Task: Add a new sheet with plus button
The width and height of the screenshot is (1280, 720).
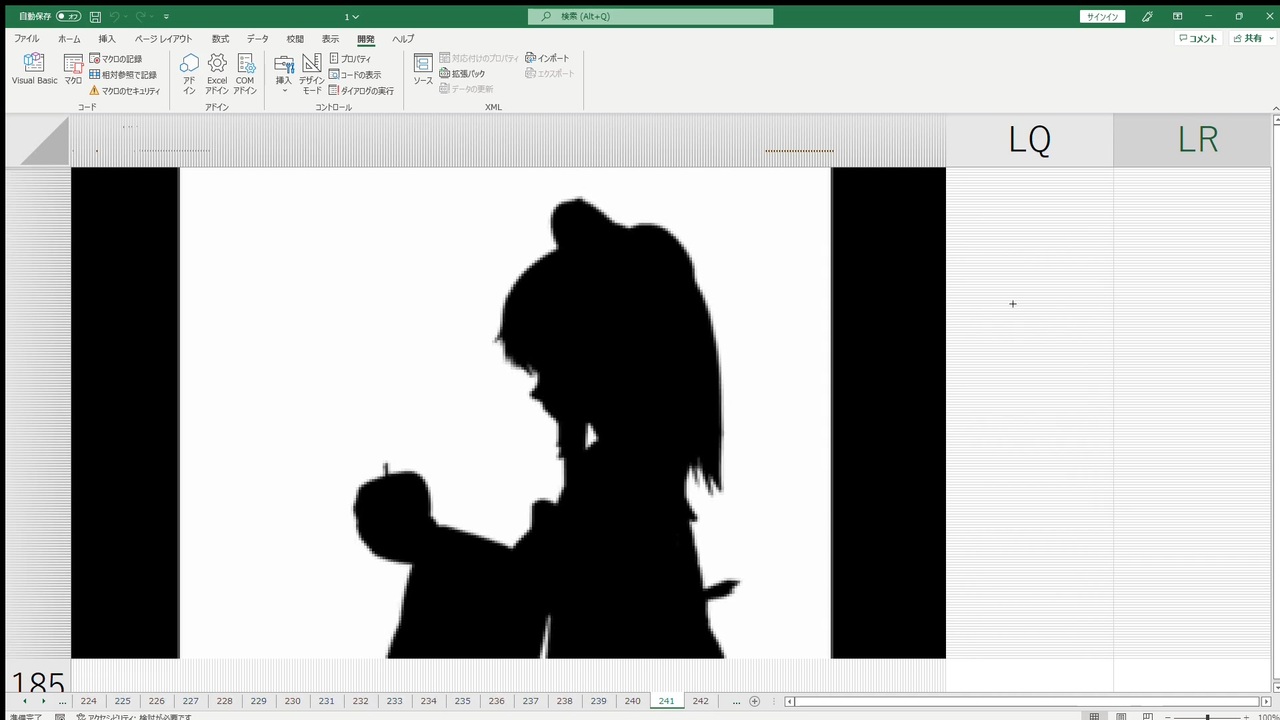Action: [x=755, y=701]
